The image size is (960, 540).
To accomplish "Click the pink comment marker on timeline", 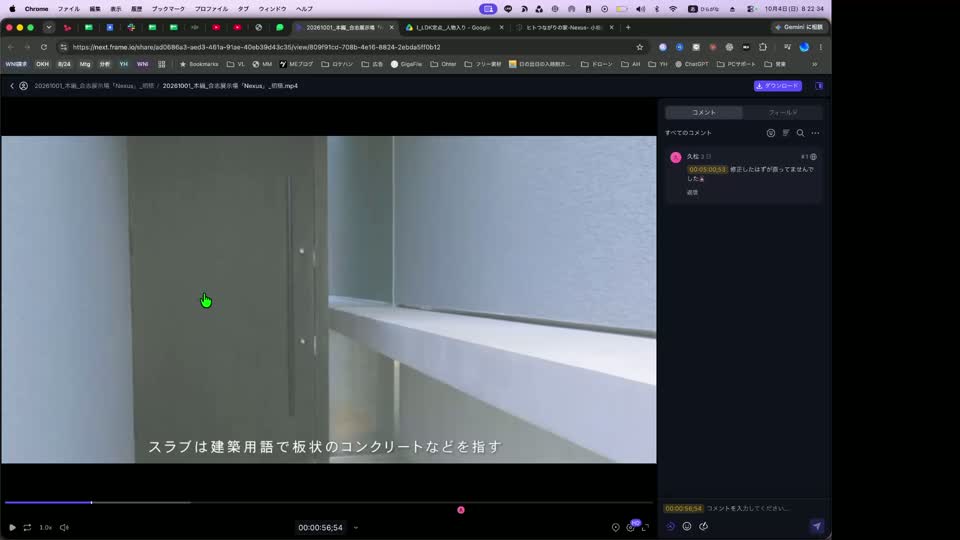I will (x=461, y=510).
